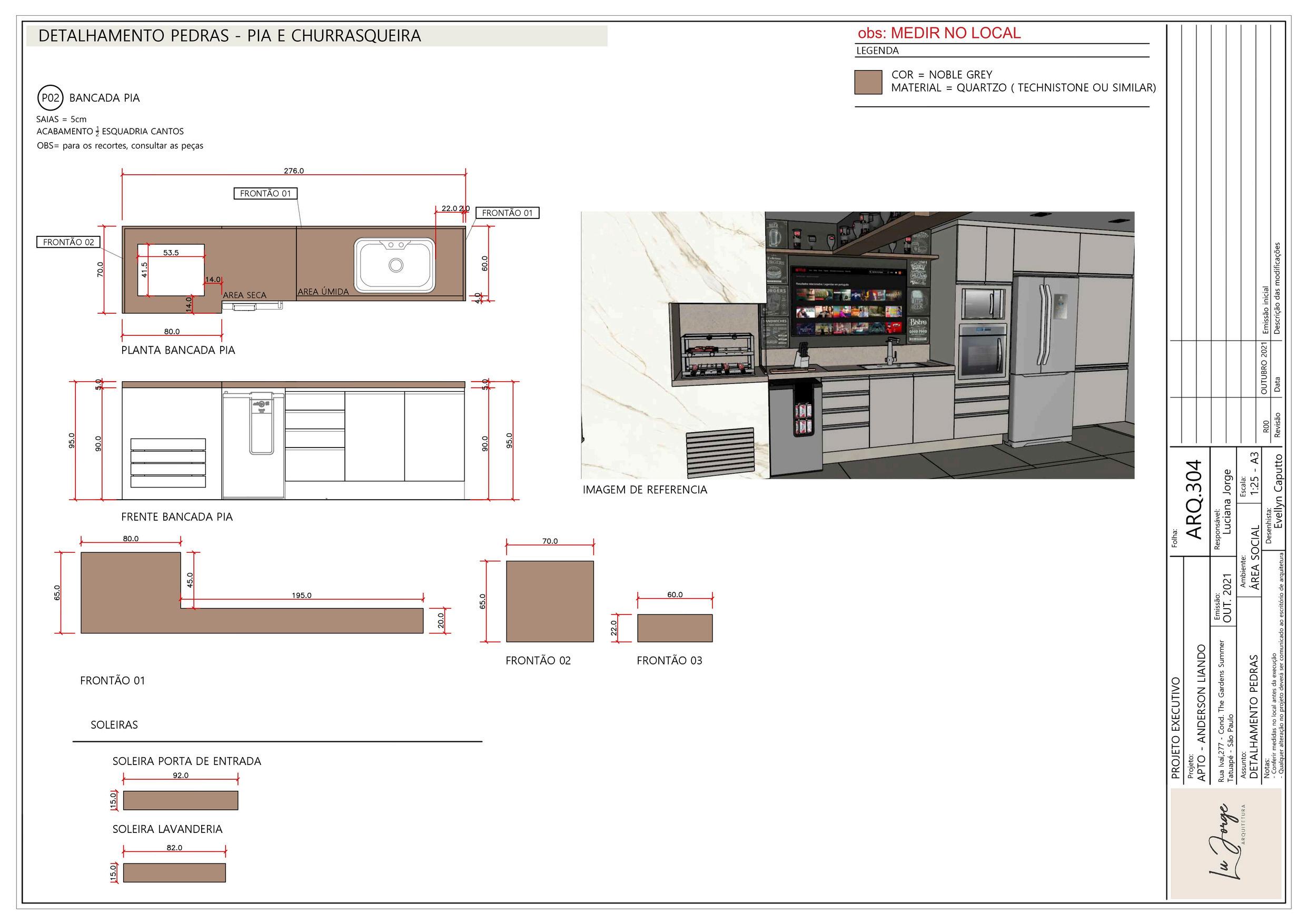Click the FRONTÃO 02 square stone piece
Viewport: 1307px width, 924px height.
550,601
